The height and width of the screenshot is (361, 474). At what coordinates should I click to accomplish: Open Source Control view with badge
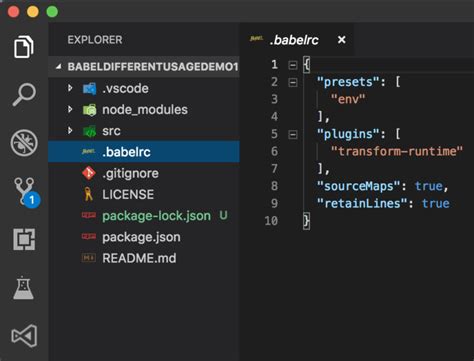[26, 192]
